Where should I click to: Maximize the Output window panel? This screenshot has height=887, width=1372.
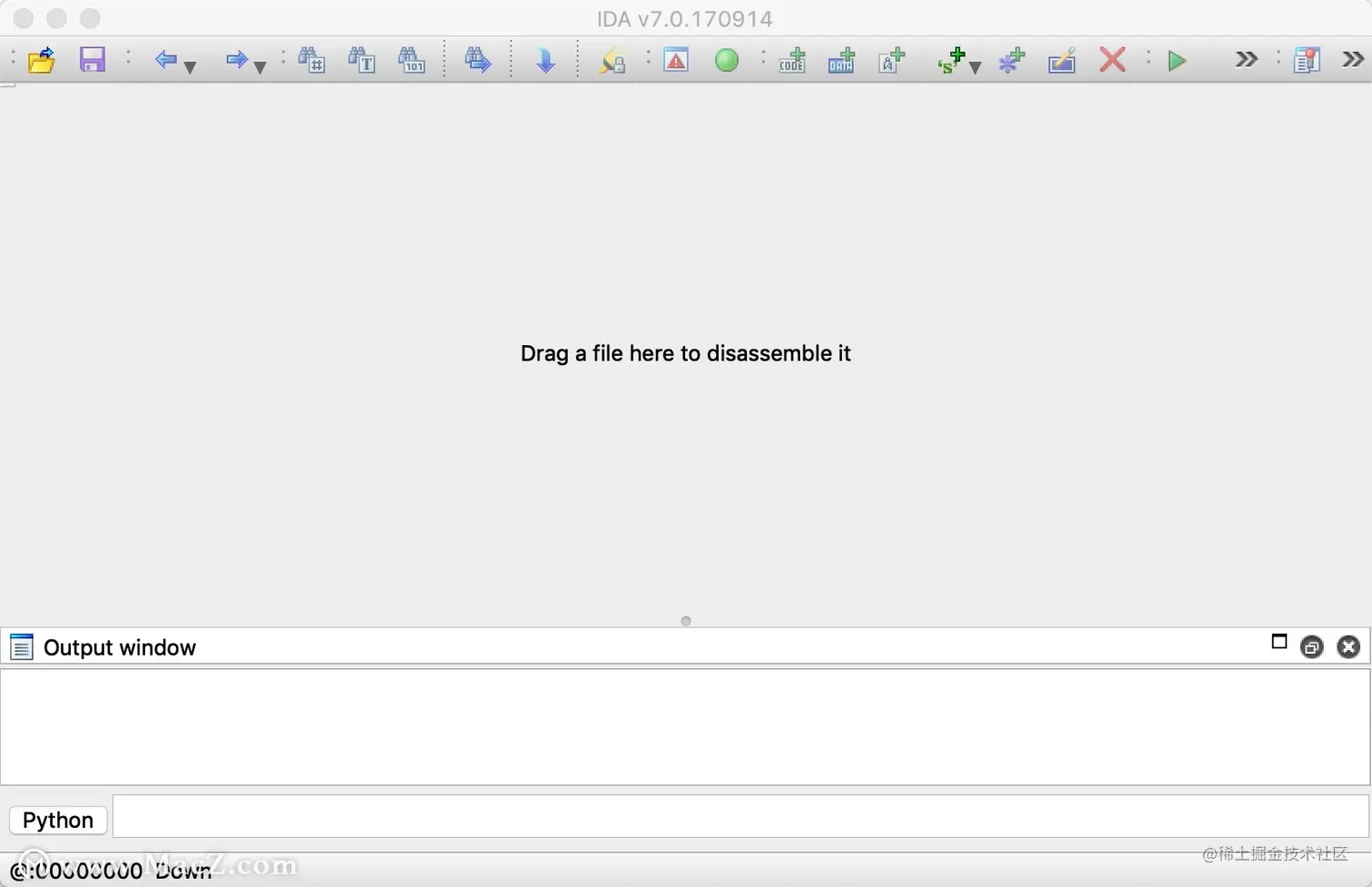(1279, 642)
